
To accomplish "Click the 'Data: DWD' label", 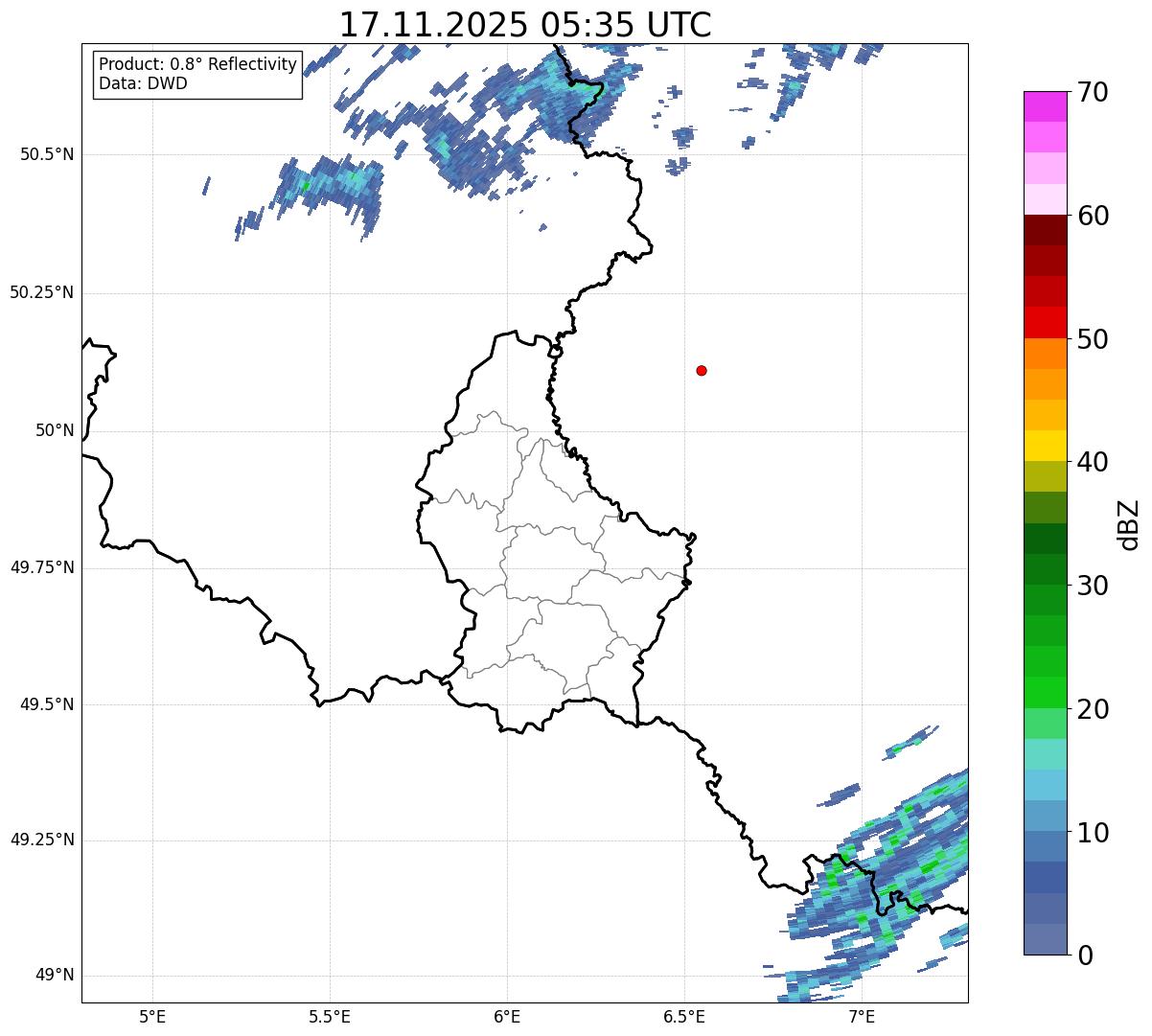I will [x=143, y=83].
